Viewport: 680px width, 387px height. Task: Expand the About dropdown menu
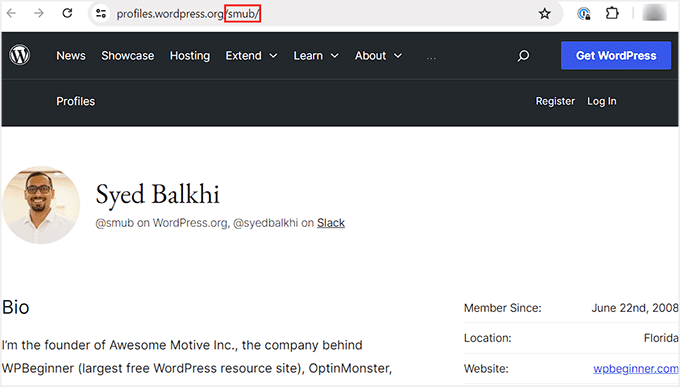[378, 56]
